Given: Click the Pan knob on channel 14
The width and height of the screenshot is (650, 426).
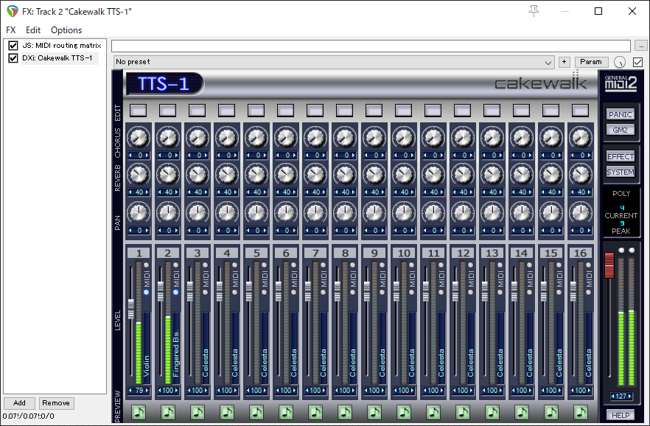Looking at the screenshot, I should [x=521, y=213].
